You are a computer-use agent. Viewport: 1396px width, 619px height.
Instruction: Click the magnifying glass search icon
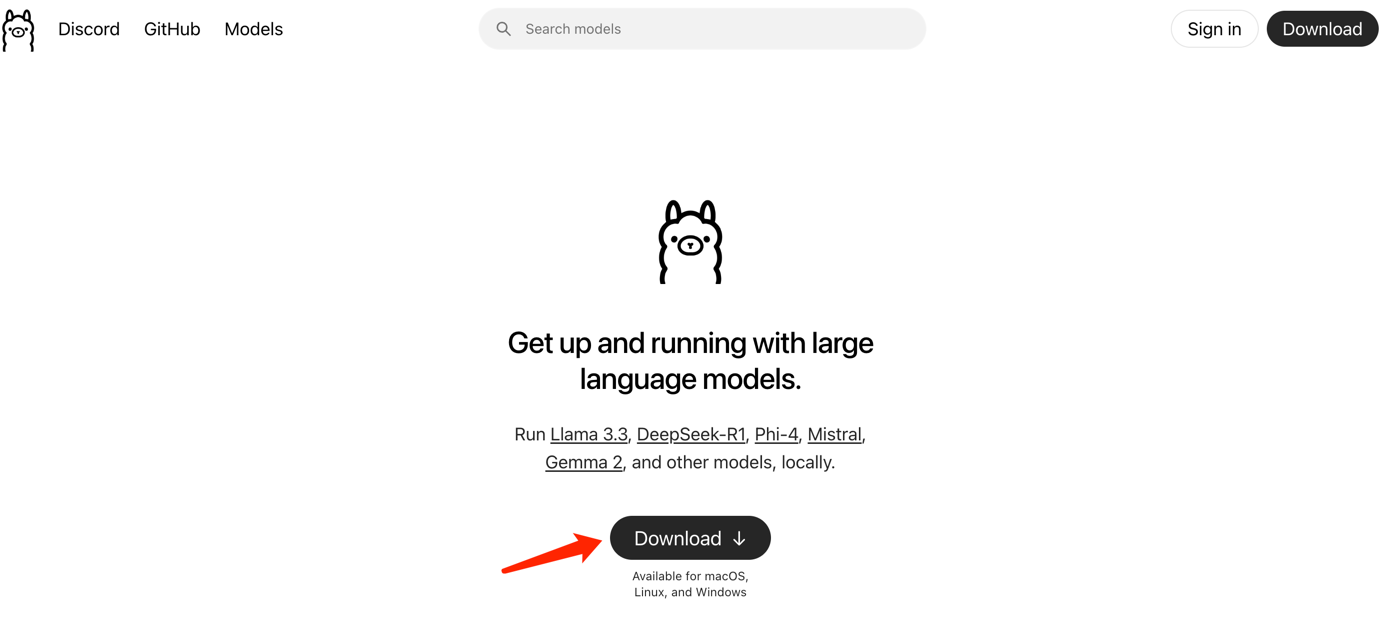click(504, 29)
